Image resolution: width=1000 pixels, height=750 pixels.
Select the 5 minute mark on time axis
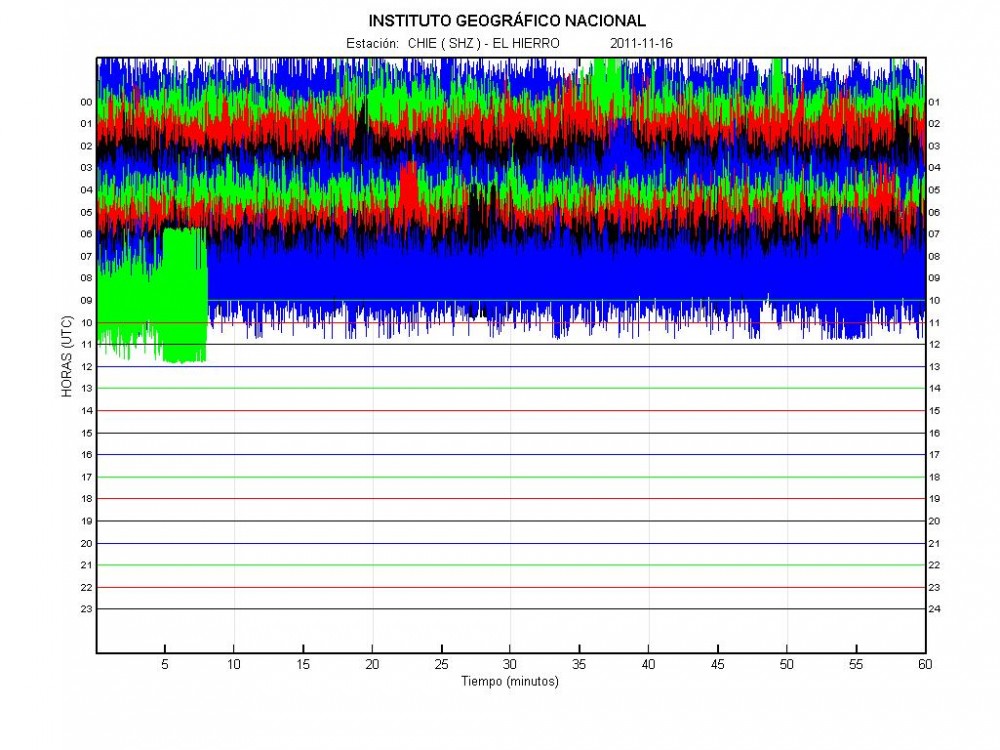click(165, 664)
